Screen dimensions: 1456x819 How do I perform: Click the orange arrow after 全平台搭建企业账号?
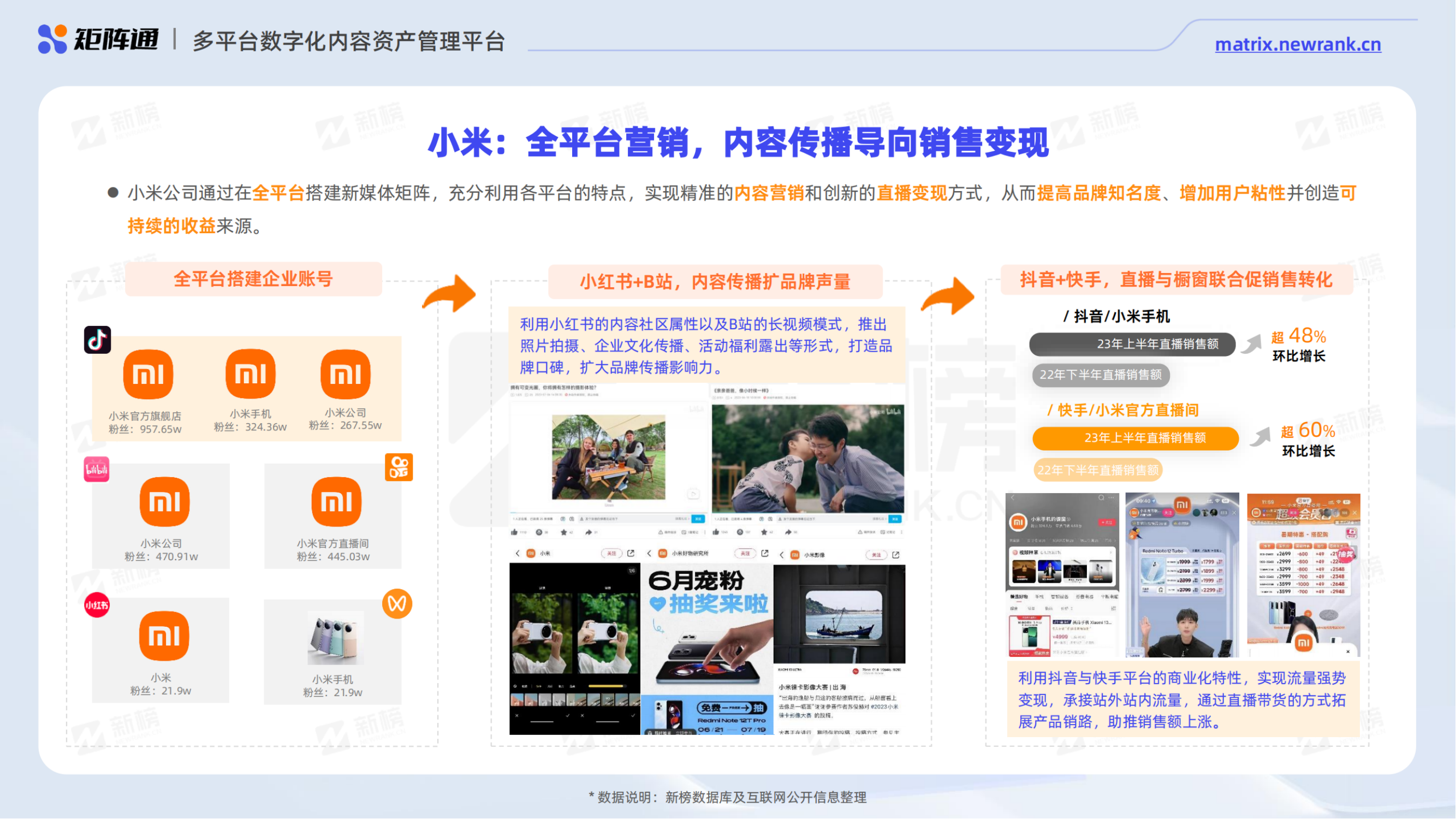click(x=449, y=294)
